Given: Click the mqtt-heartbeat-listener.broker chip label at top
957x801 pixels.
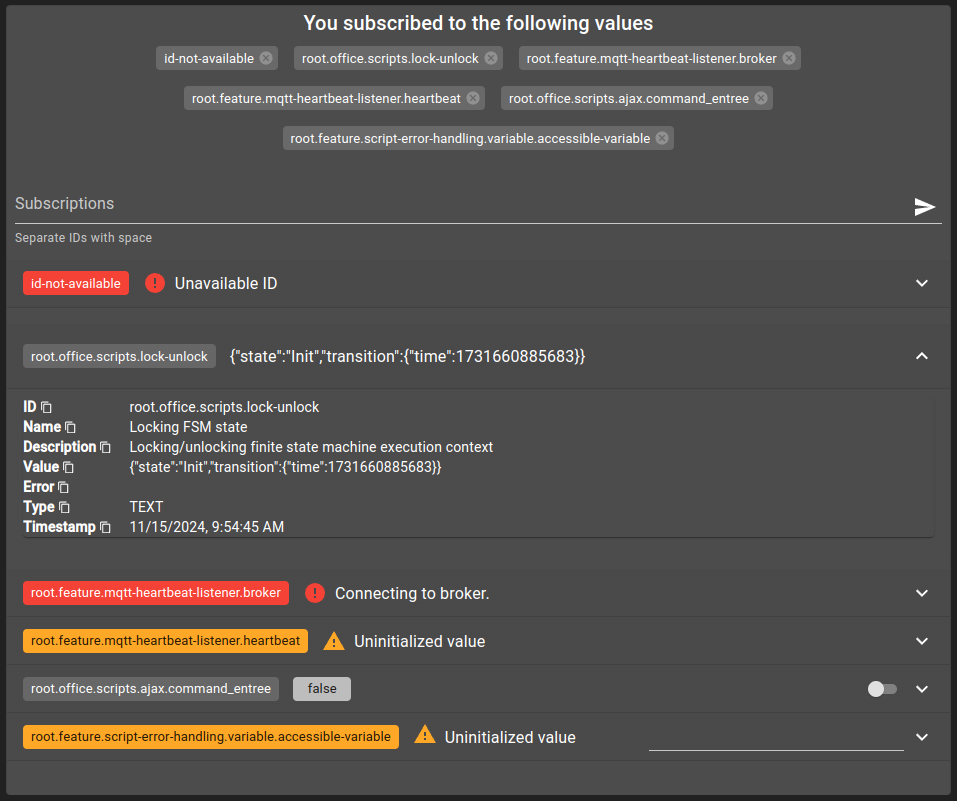Looking at the screenshot, I should [x=651, y=59].
